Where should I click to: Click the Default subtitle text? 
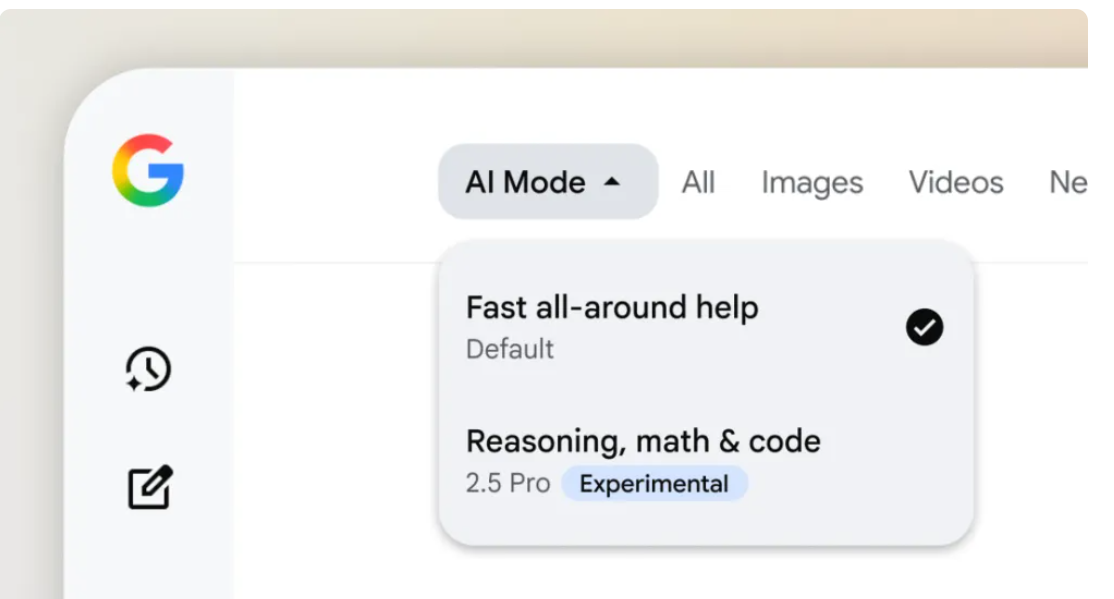click(509, 349)
